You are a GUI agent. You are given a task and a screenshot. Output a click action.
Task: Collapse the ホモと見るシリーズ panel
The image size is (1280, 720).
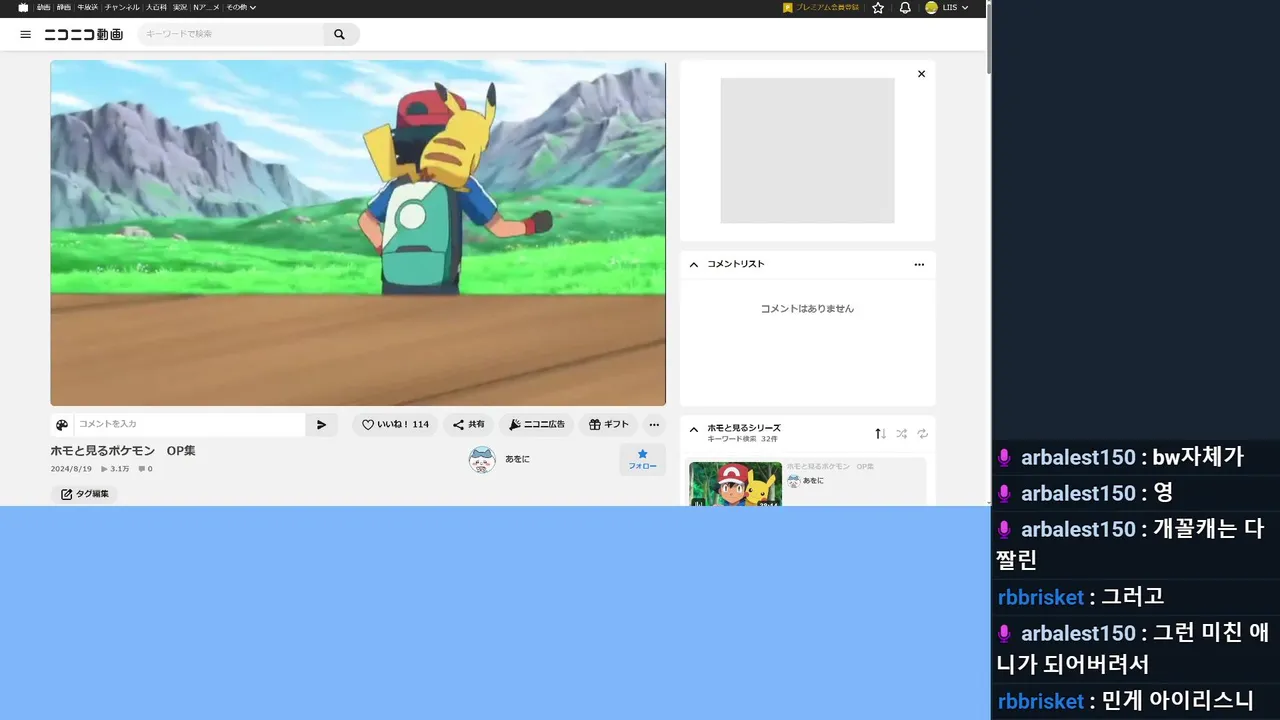coord(694,430)
